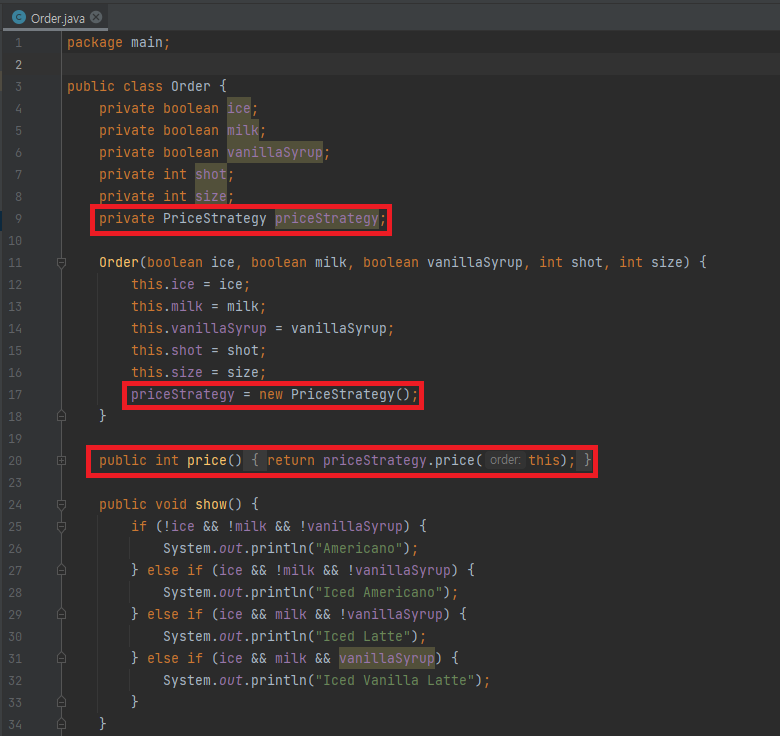Click the 'Order' constructor name on line 11
Screen dimensions: 780x736
click(x=119, y=262)
